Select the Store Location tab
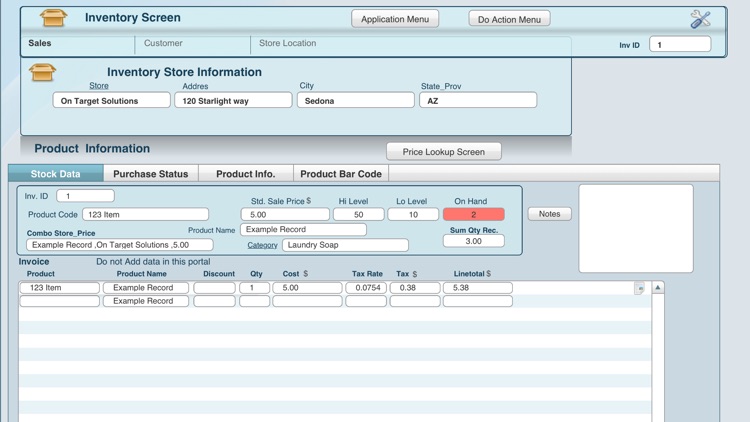Viewport: 750px width, 422px height. click(288, 44)
